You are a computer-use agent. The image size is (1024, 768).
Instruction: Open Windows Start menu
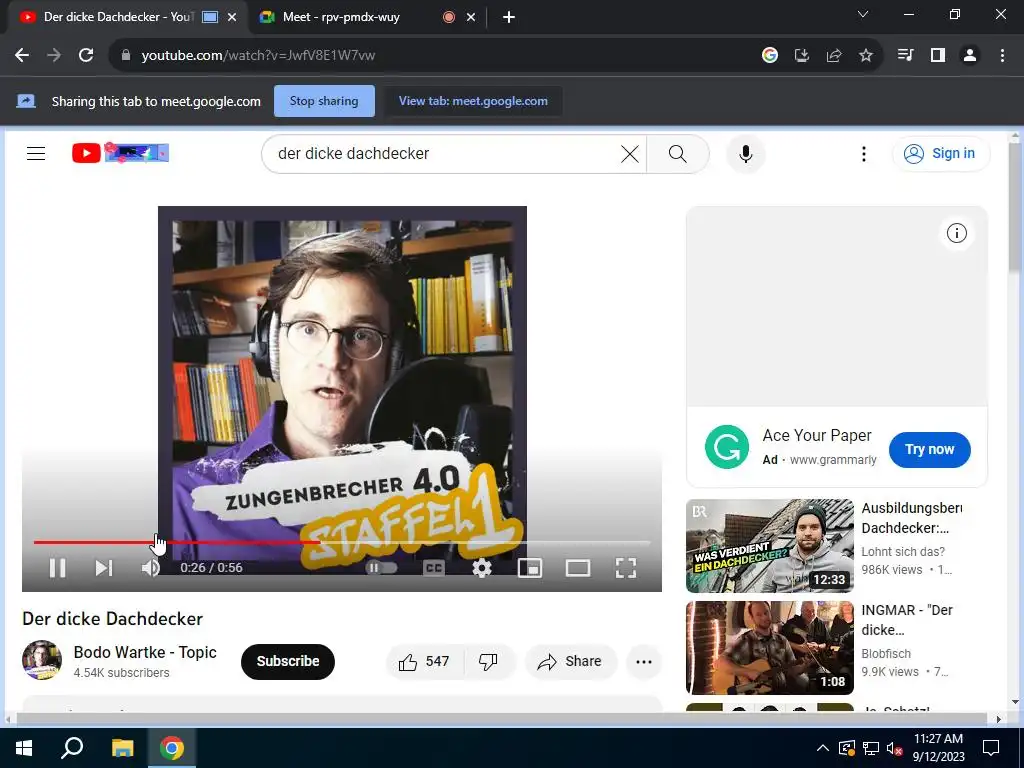[x=24, y=748]
